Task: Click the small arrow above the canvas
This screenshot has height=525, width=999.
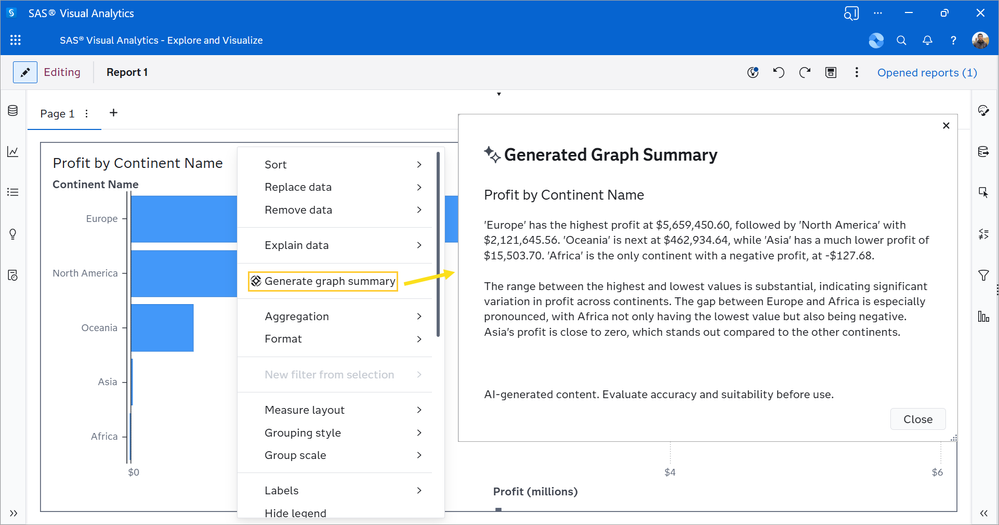Action: pos(499,94)
